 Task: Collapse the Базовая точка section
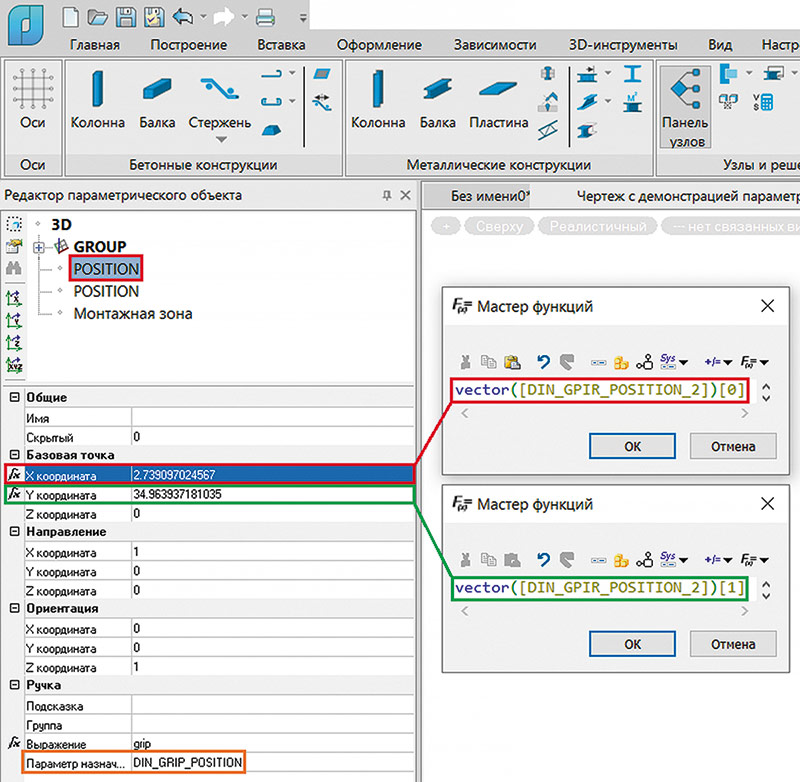(15, 455)
